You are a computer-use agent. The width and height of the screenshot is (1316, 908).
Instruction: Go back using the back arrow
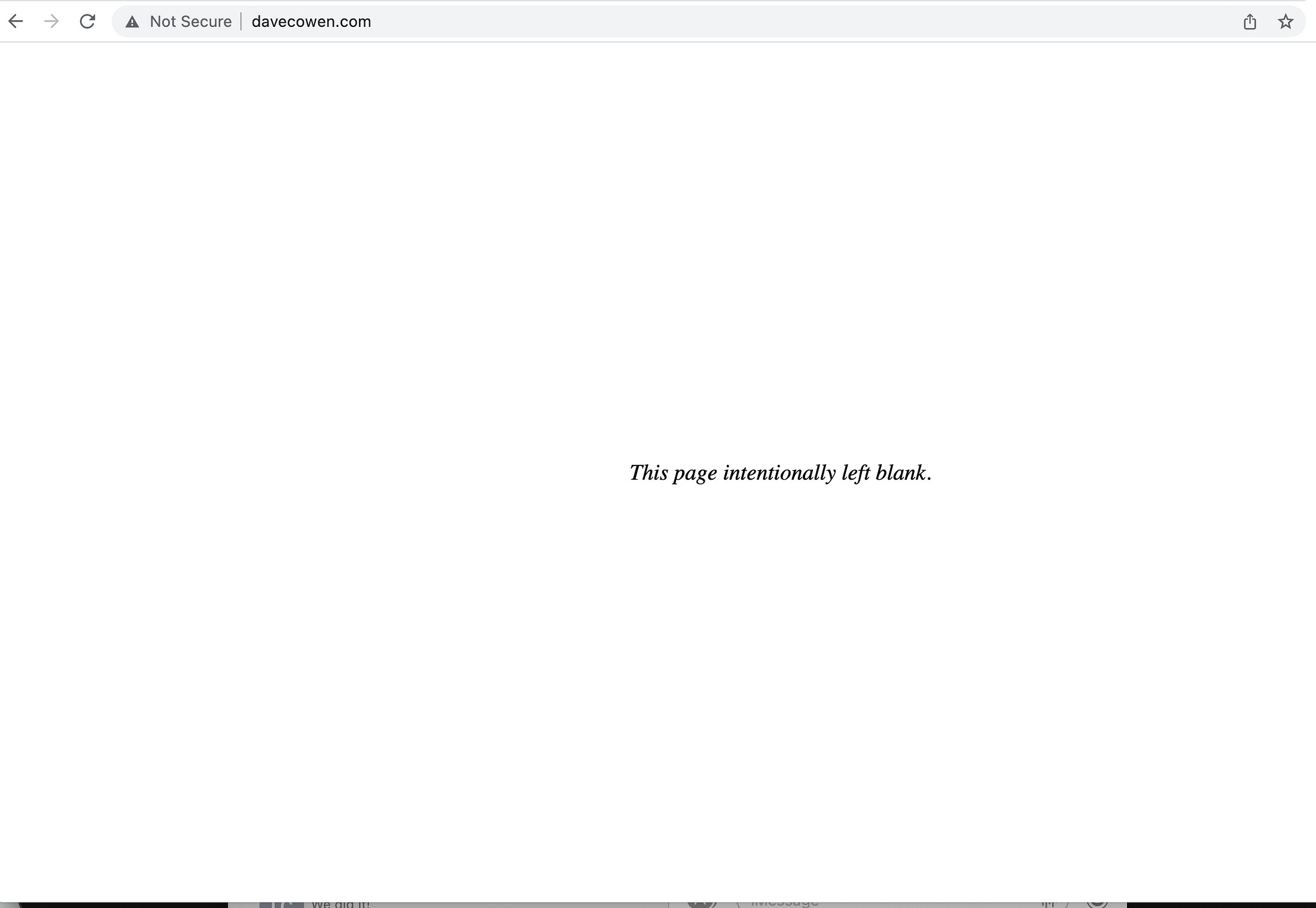pyautogui.click(x=16, y=22)
